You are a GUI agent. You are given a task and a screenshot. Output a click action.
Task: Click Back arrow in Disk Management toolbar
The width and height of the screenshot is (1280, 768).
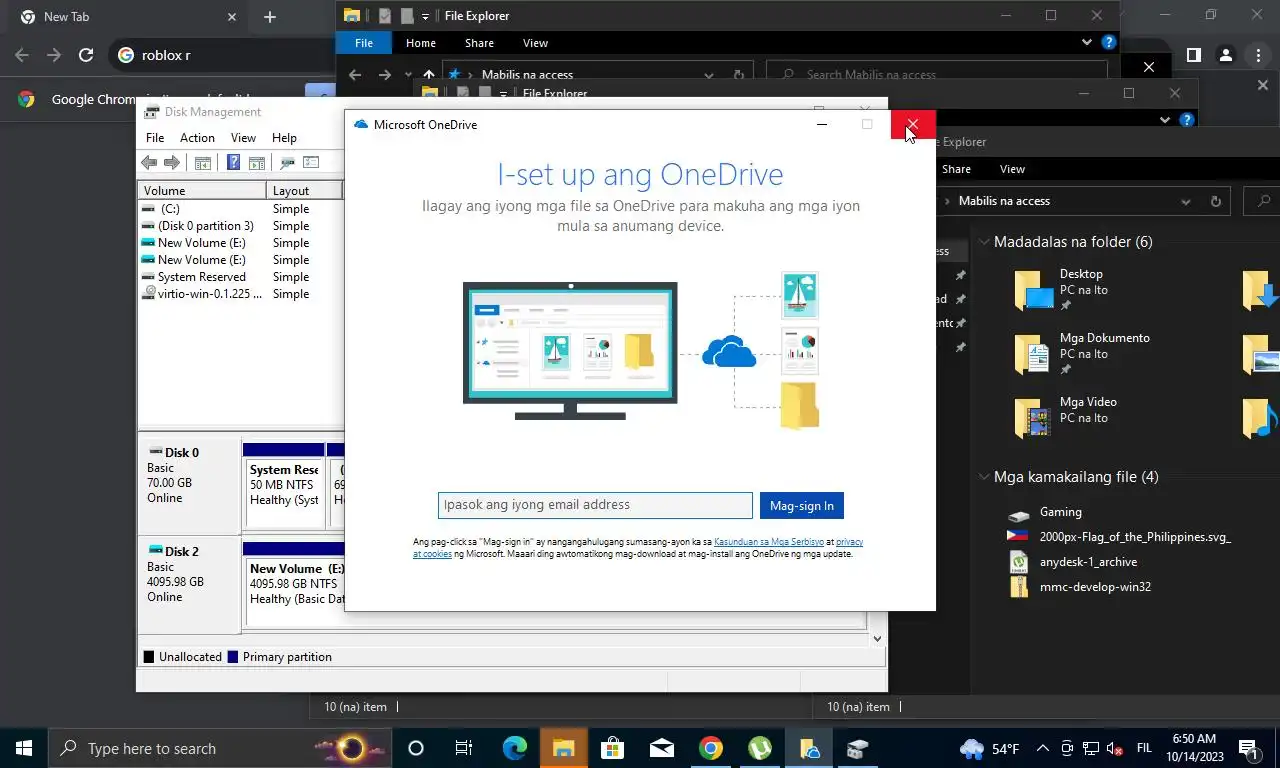click(x=149, y=163)
